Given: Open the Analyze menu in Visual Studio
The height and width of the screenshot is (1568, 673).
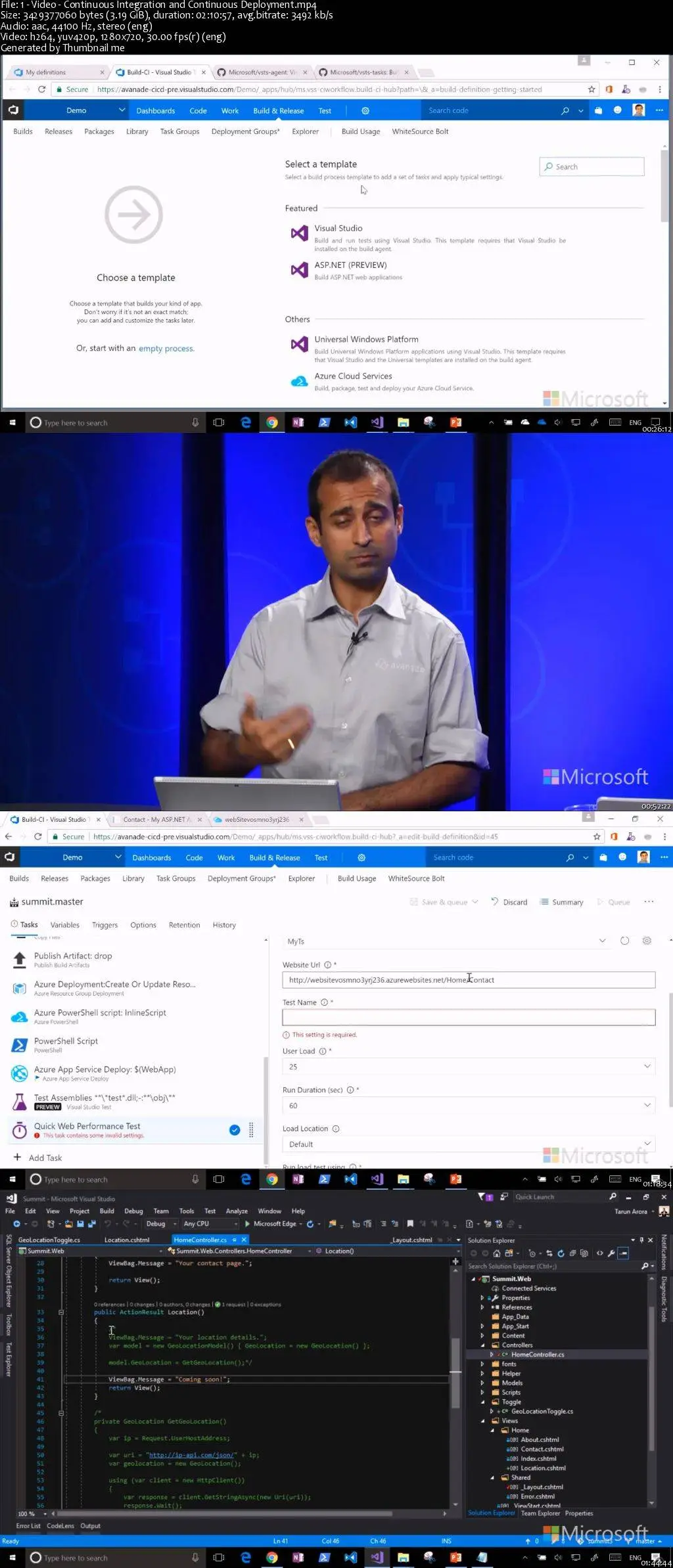Looking at the screenshot, I should [237, 1211].
